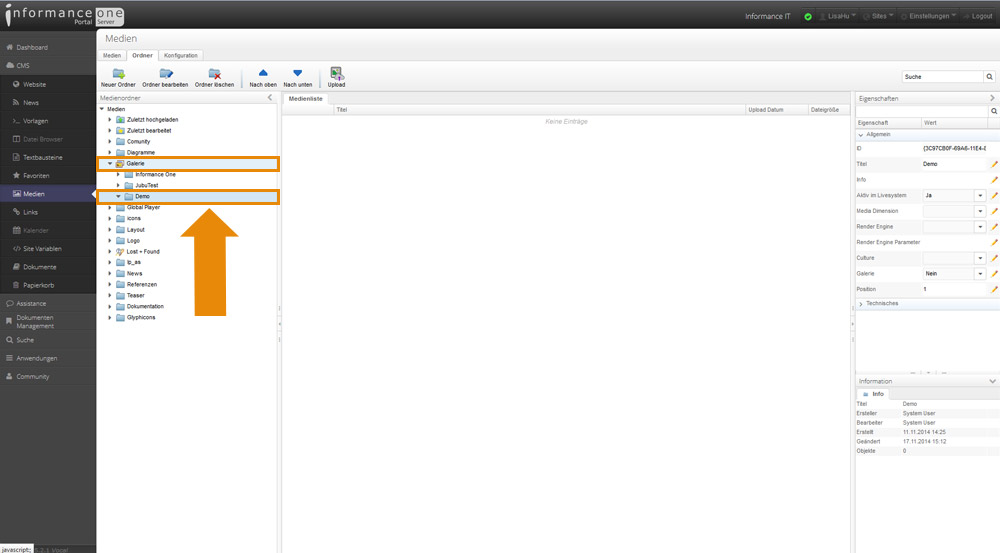Image resolution: width=1000 pixels, height=553 pixels.
Task: Open the Sites menu
Action: click(x=878, y=17)
